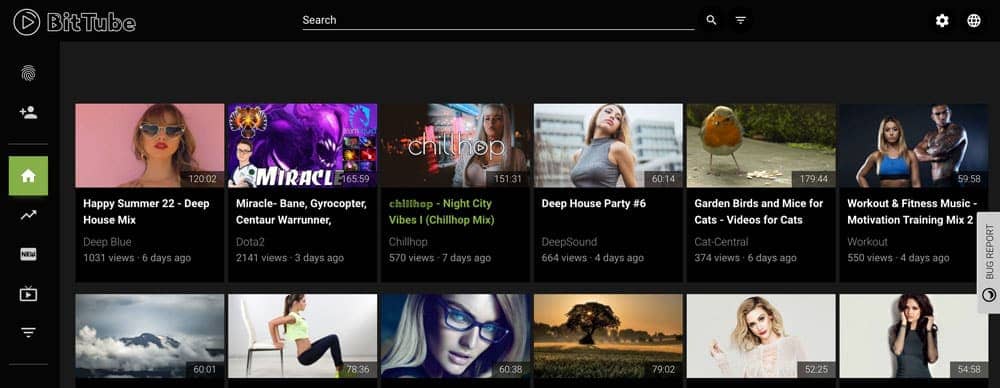Open the sidebar filter list icon
The width and height of the screenshot is (1000, 388).
tap(28, 332)
